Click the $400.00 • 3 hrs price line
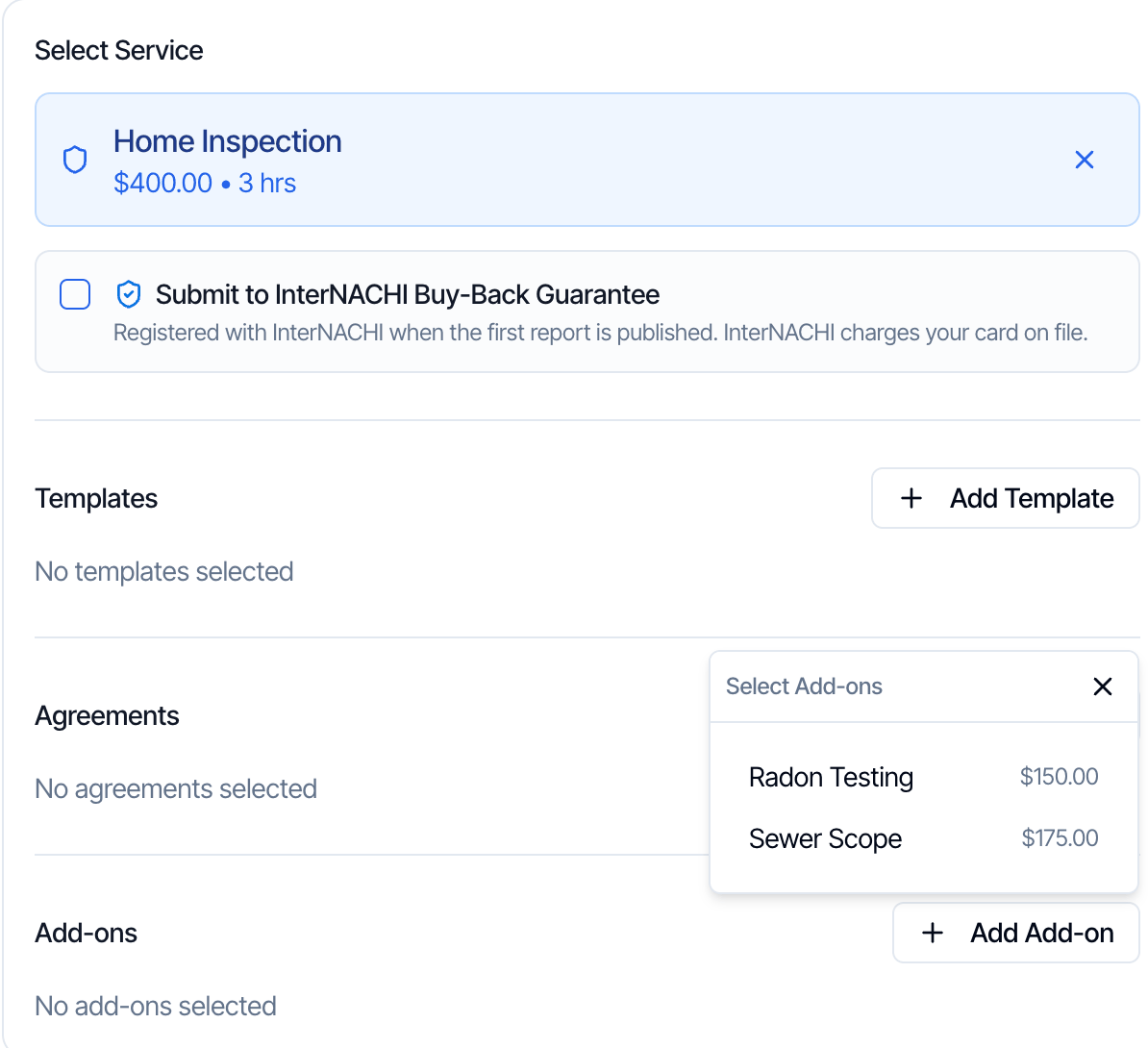The image size is (1148, 1048). click(x=205, y=183)
